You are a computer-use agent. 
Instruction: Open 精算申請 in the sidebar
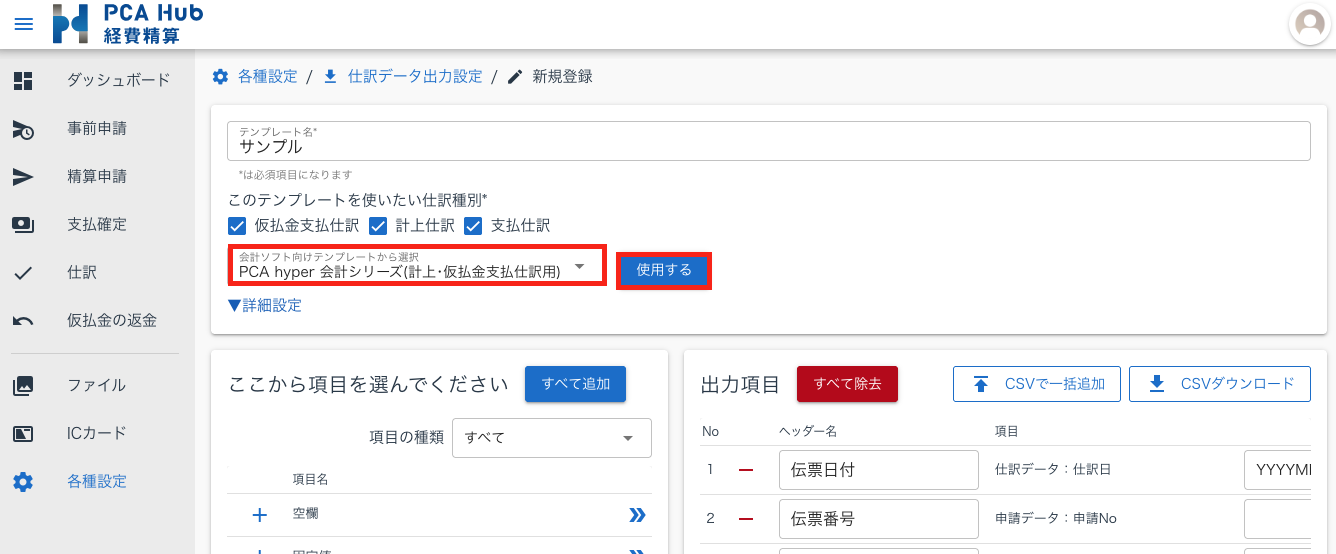click(x=97, y=177)
